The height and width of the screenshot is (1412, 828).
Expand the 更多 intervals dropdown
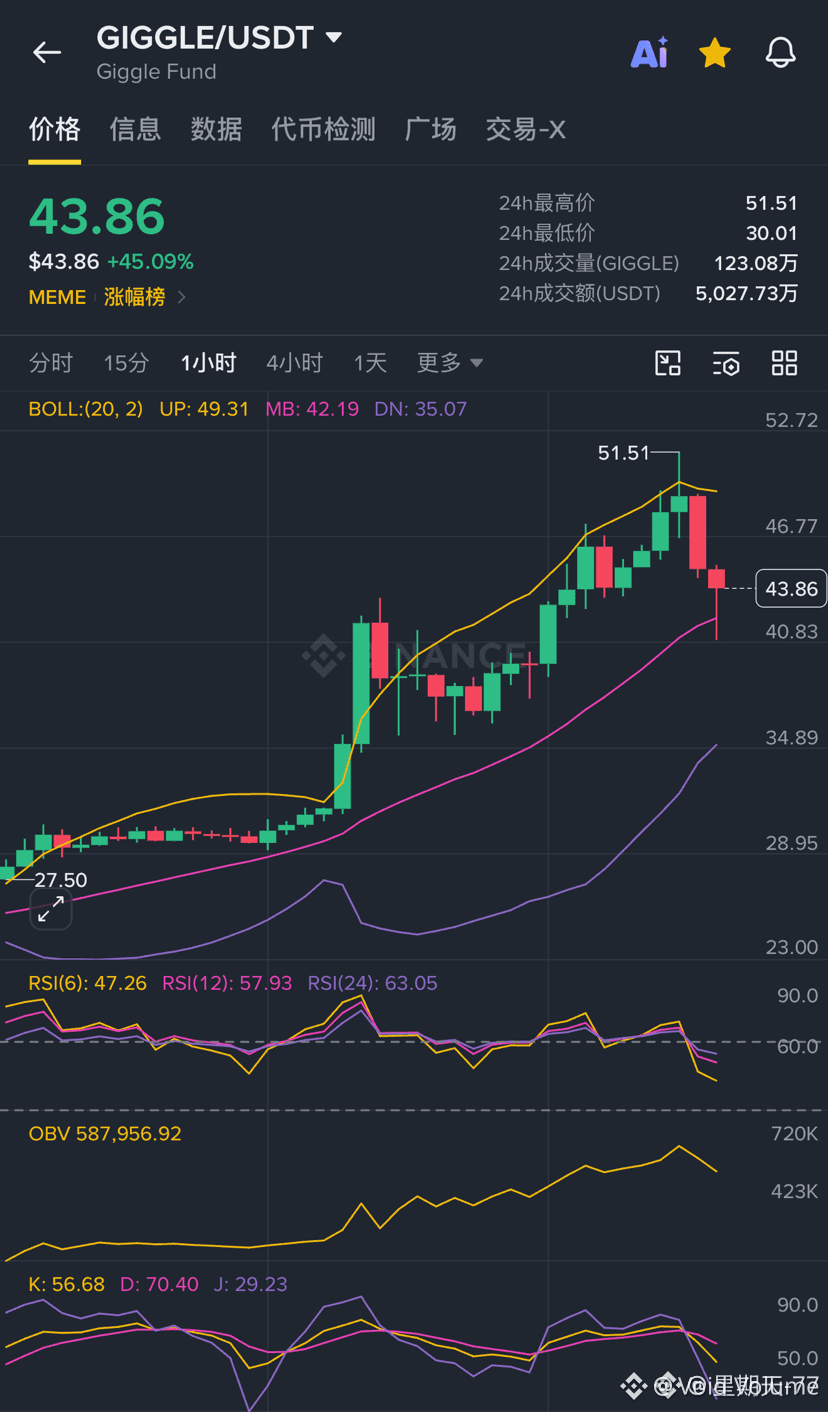tap(449, 363)
